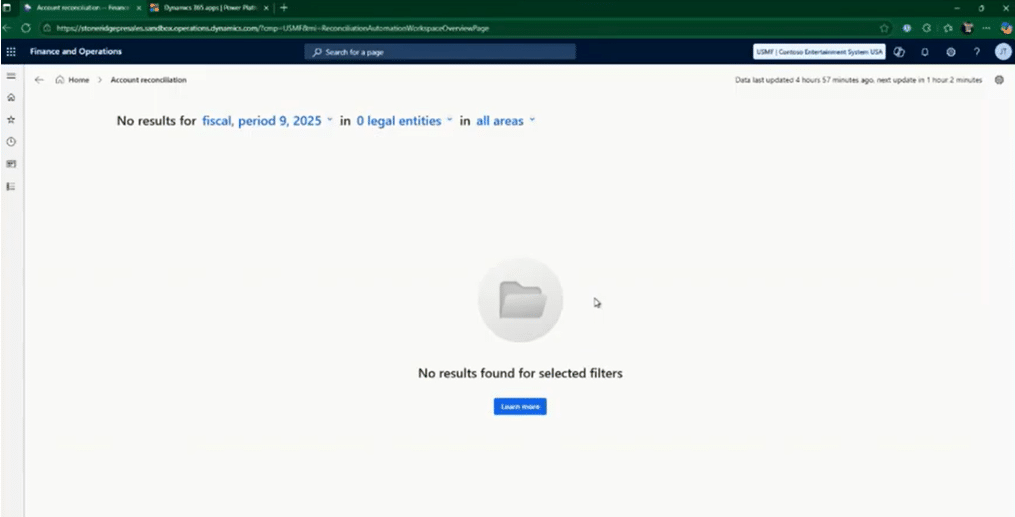This screenshot has height=517, width=1015.
Task: Open Favorites star in left sidebar
Action: (11, 119)
